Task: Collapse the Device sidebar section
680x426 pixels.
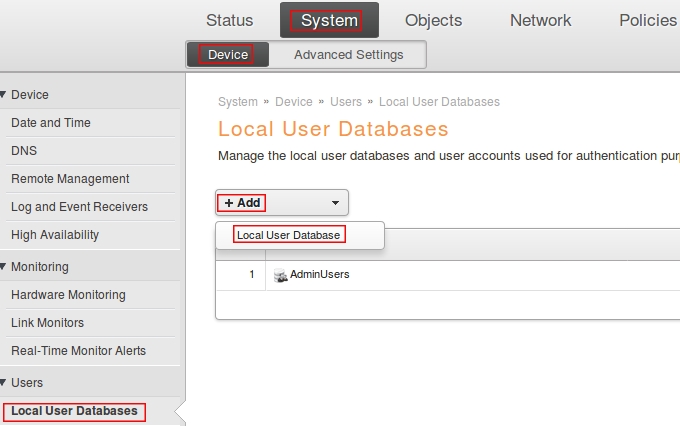Action: (x=5, y=95)
